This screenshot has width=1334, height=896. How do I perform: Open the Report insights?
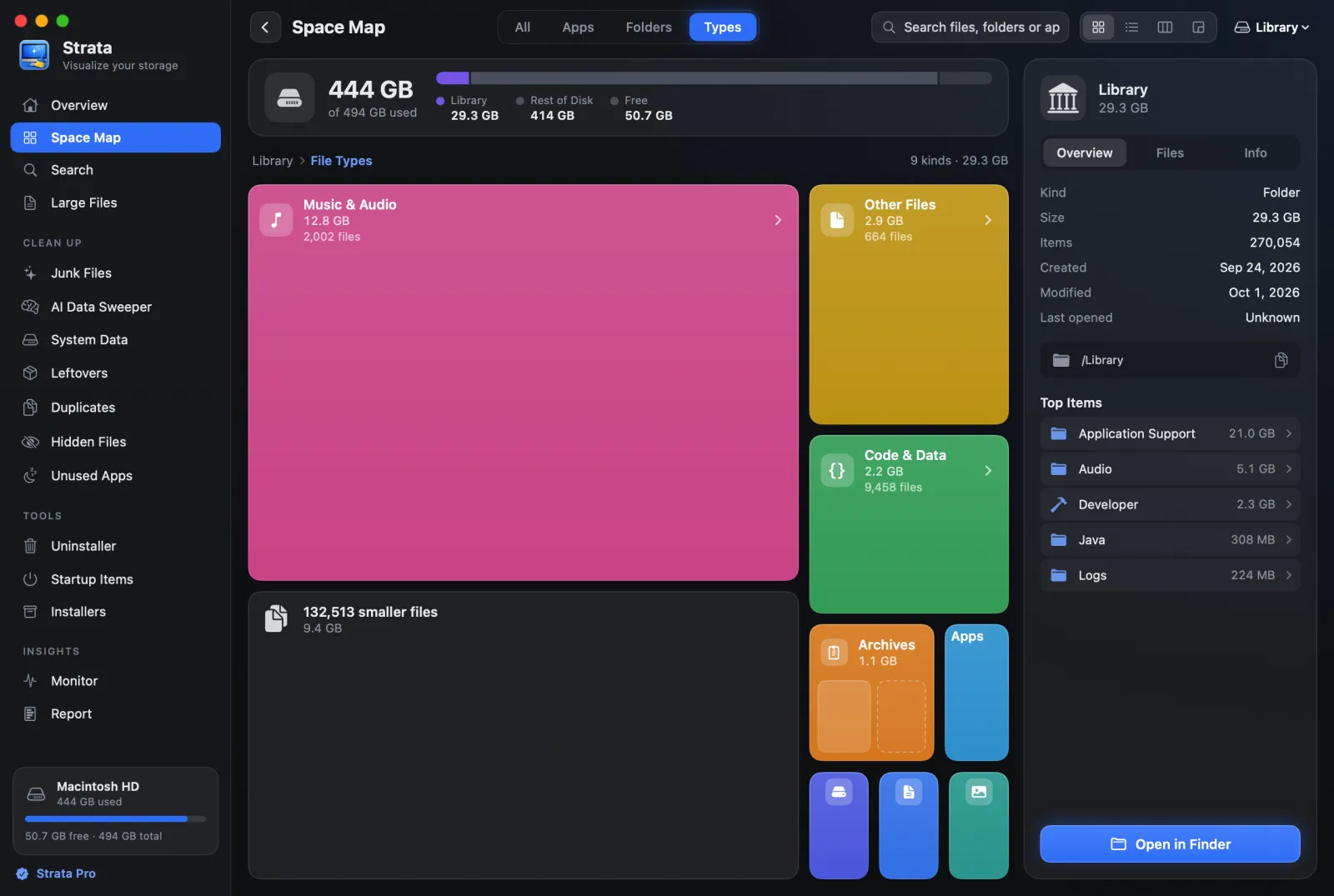pyautogui.click(x=115, y=714)
